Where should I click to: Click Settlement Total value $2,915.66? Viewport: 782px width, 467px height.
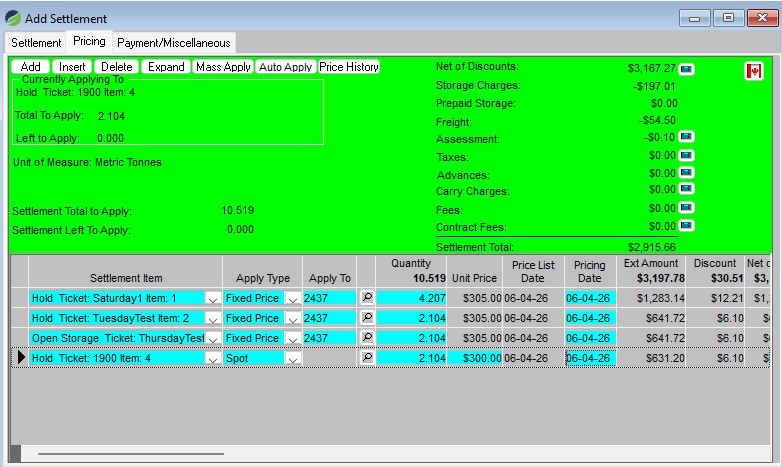point(652,247)
